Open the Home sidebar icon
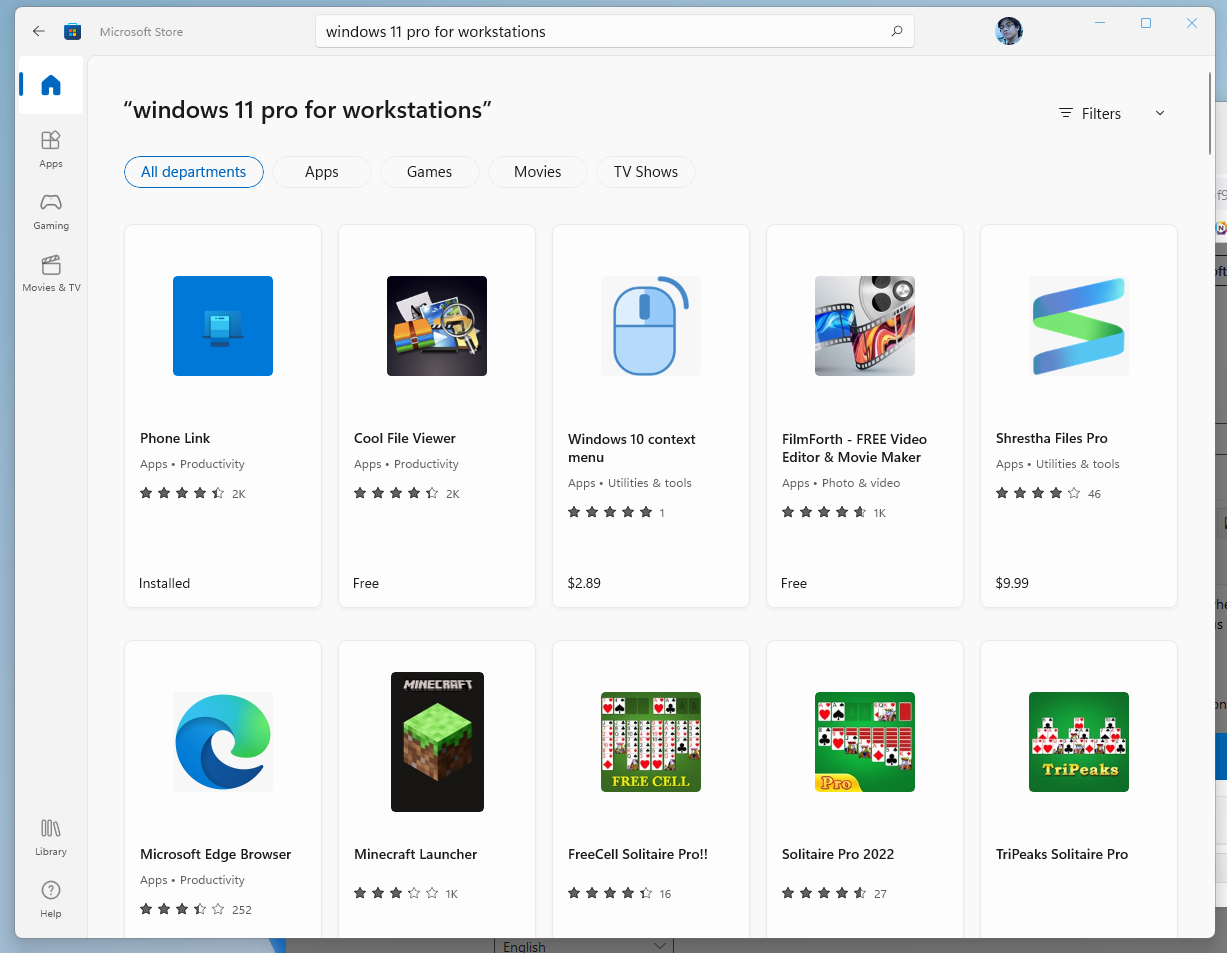Image resolution: width=1227 pixels, height=953 pixels. (51, 85)
